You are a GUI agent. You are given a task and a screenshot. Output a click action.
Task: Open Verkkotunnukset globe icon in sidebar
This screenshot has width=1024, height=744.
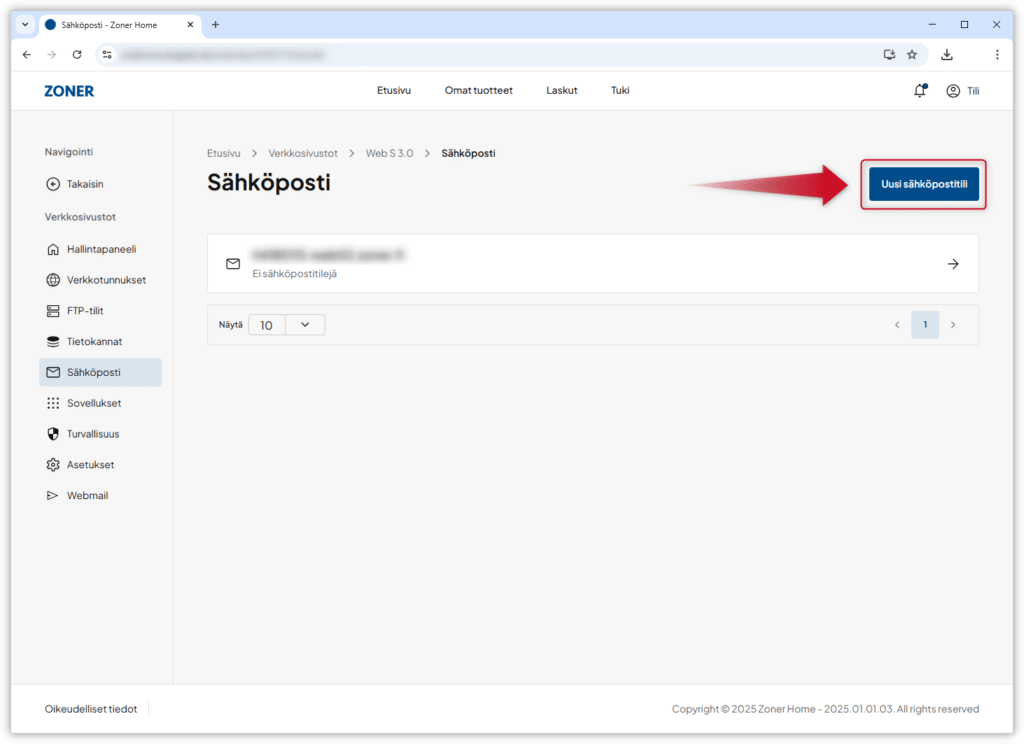pyautogui.click(x=53, y=280)
